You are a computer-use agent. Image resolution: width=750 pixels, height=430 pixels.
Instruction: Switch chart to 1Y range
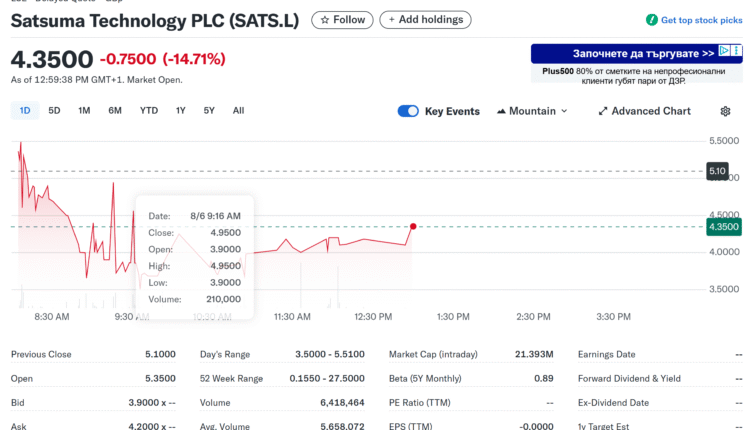tap(181, 111)
